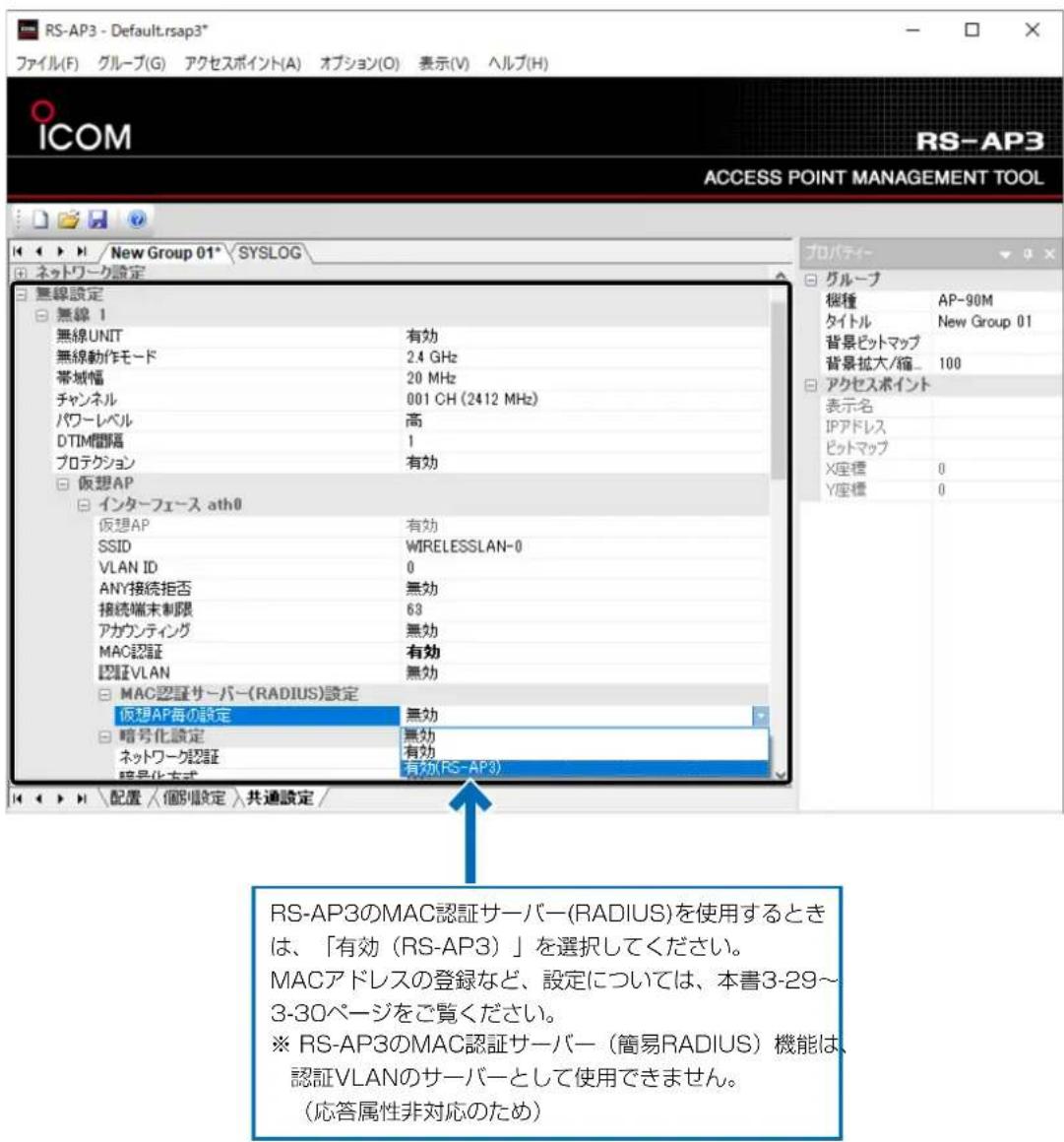The image size is (1064, 1142).
Task: Open the properties panel options arrow
Action: (1006, 254)
